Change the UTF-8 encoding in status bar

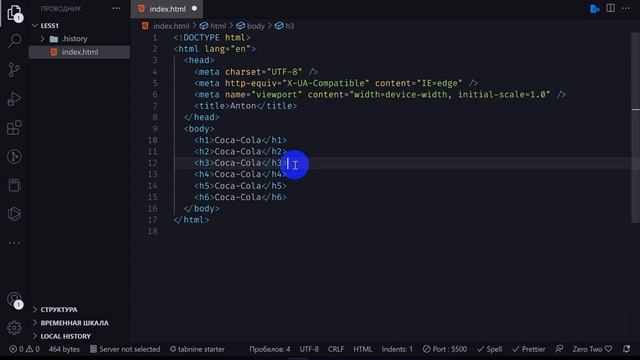(x=309, y=349)
